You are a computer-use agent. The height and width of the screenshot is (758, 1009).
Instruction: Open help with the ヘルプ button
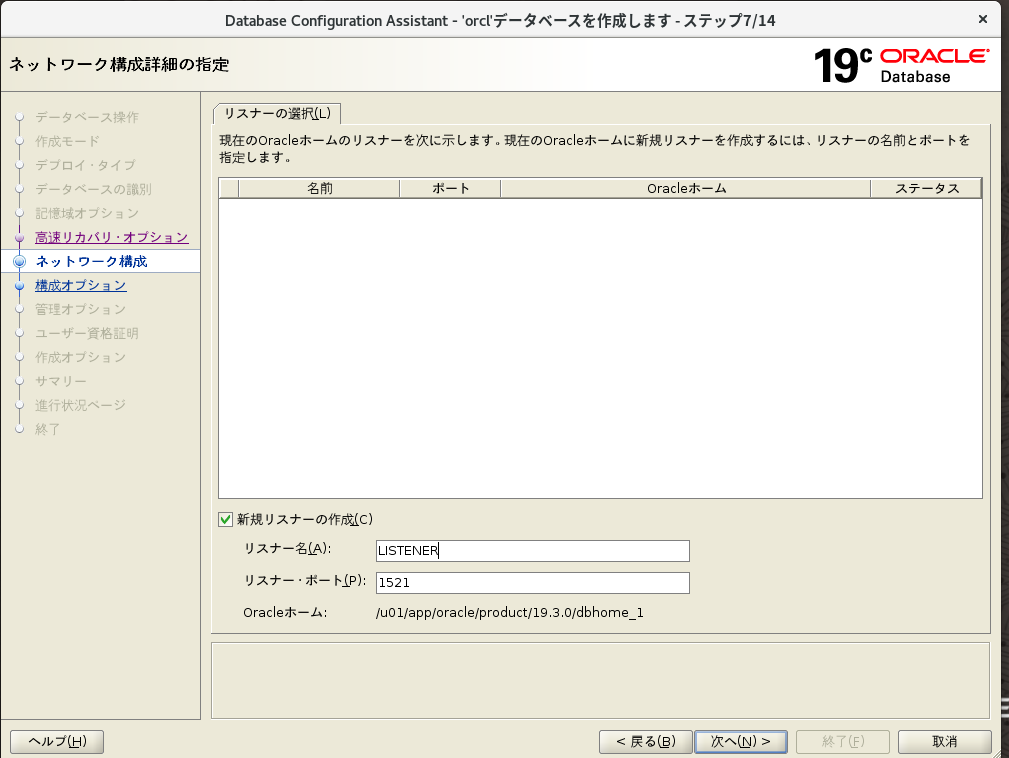(x=57, y=741)
